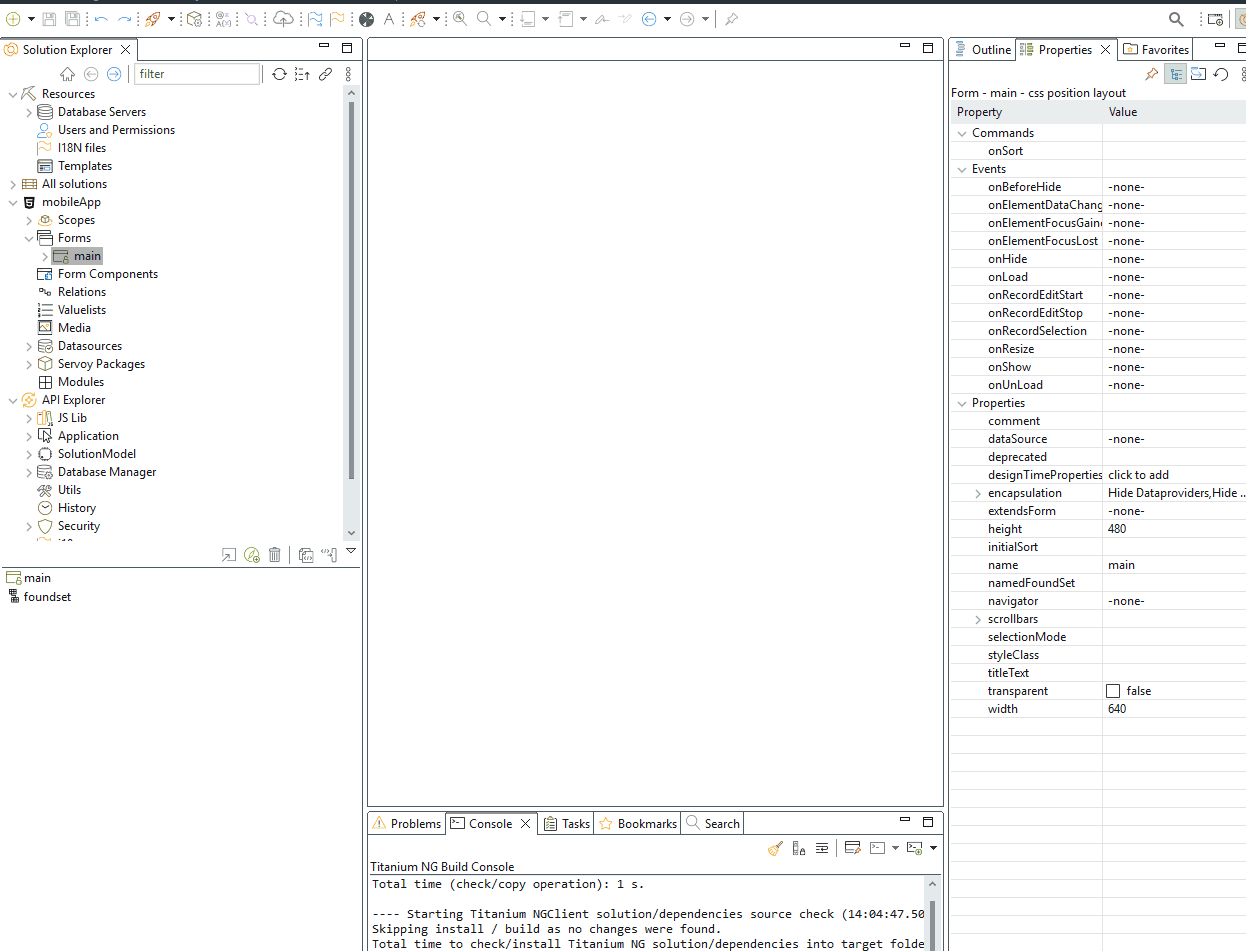Viewport: 1246px width, 951px height.
Task: Click the designTimeProperties 'click to add' value
Action: pyautogui.click(x=1138, y=475)
